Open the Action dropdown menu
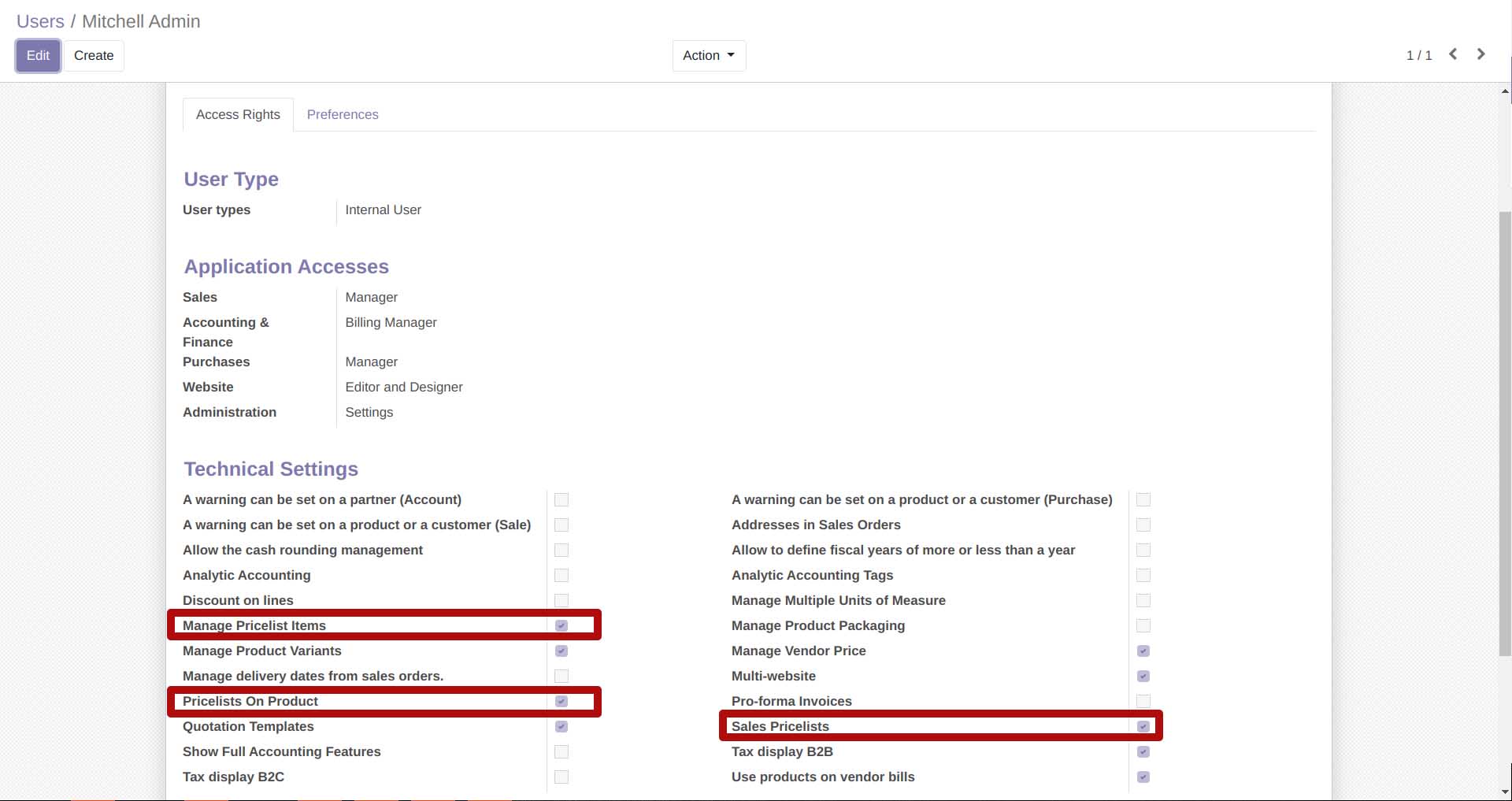Screen dimensions: 1512x801 (709, 55)
